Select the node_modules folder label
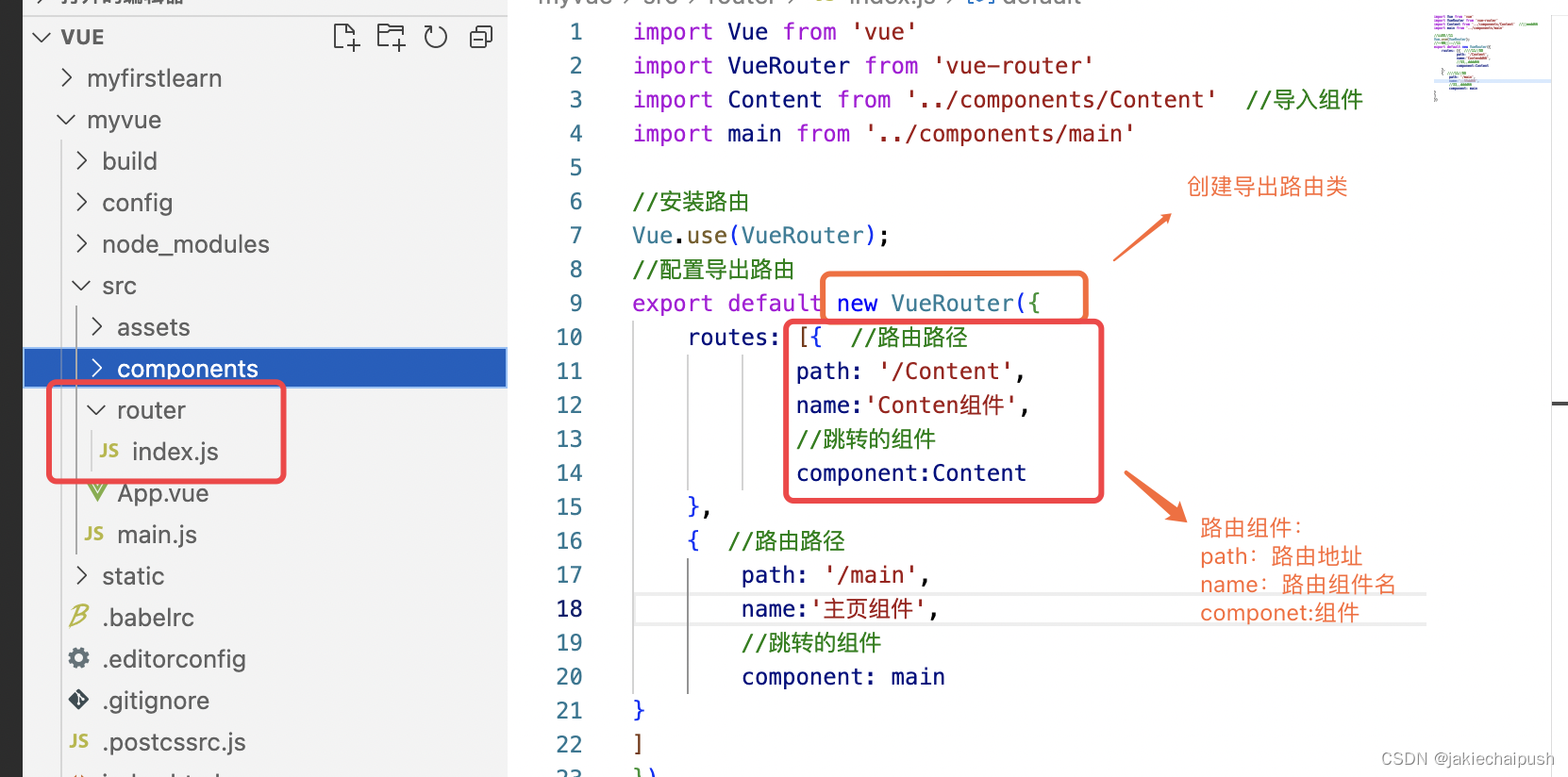1568x777 pixels. [x=186, y=244]
